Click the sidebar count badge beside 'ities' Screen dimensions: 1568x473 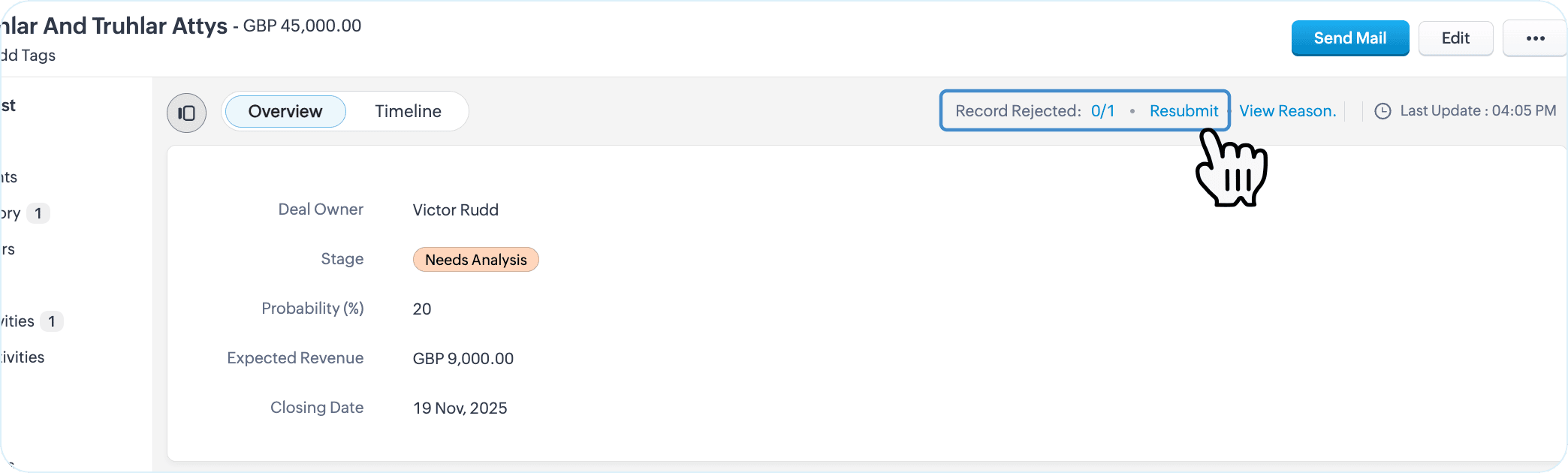(x=52, y=321)
